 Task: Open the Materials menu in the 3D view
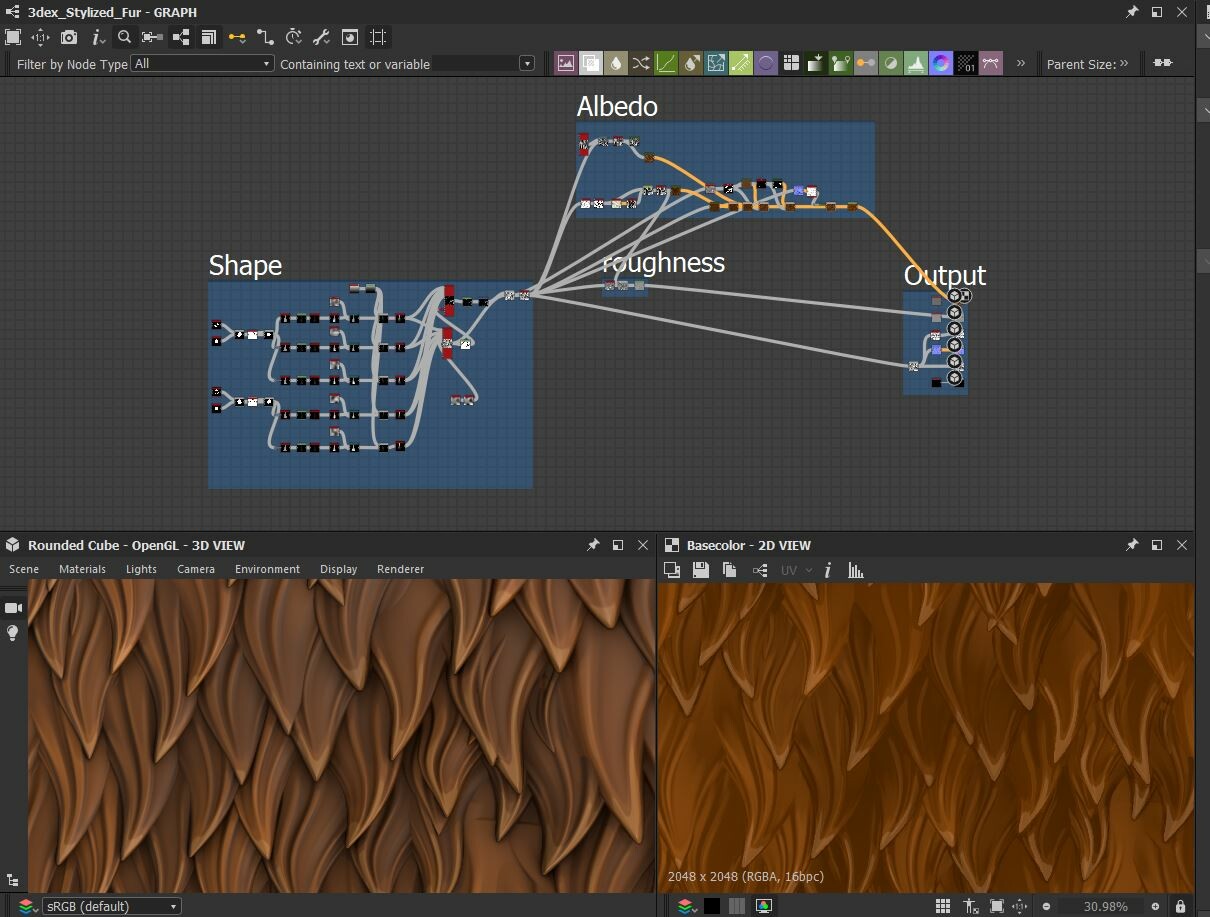tap(82, 569)
